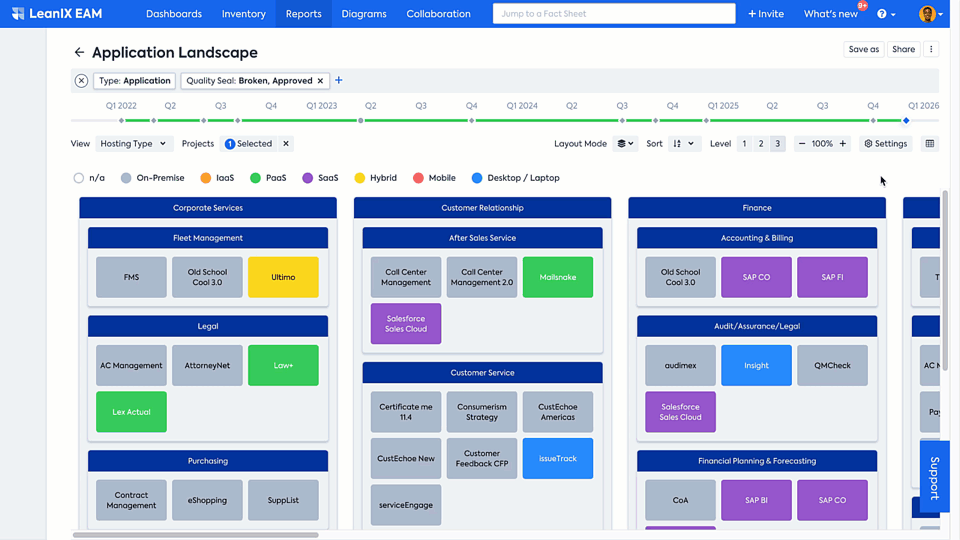Screen dimensions: 960x540
Task: Open the Lex Actual application tile
Action: [x=132, y=412]
